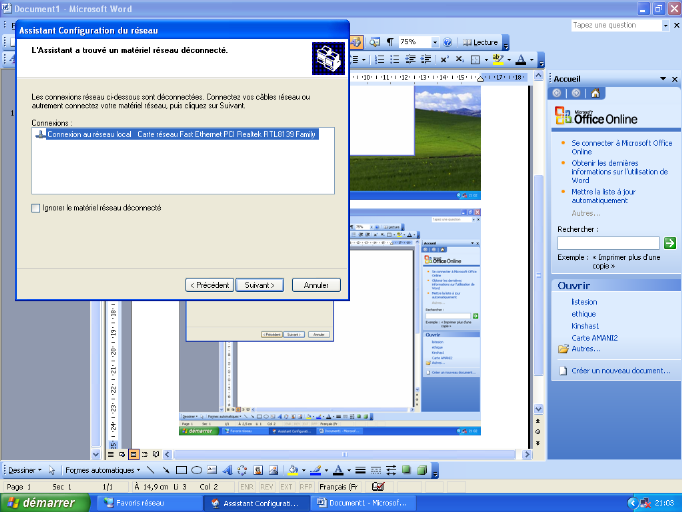Expand the Accueil task pane dropdown

pyautogui.click(x=661, y=78)
